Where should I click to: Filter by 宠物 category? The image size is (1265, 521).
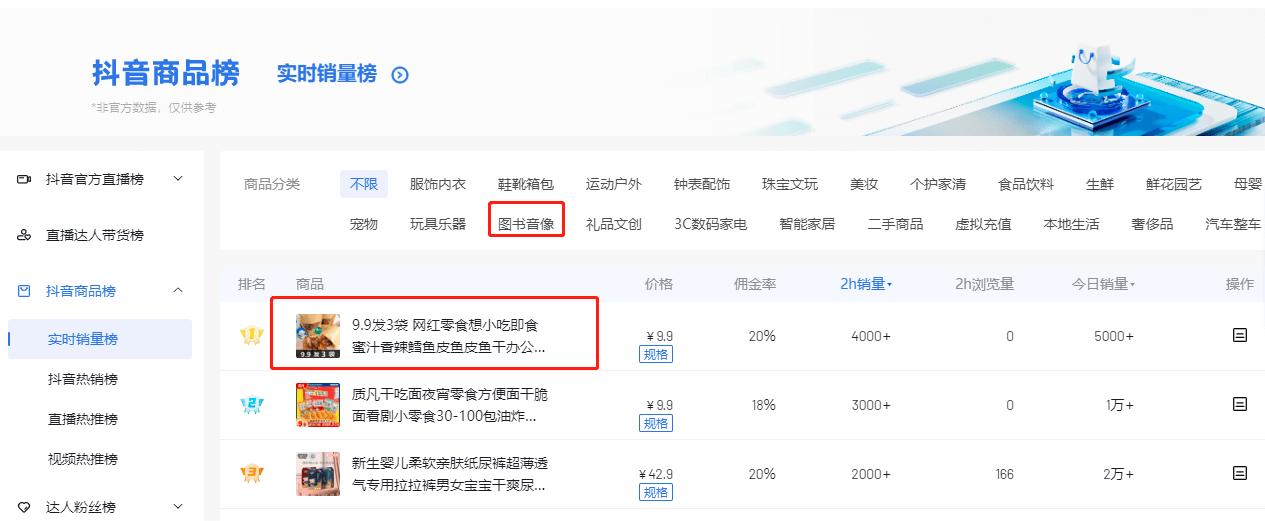364,224
